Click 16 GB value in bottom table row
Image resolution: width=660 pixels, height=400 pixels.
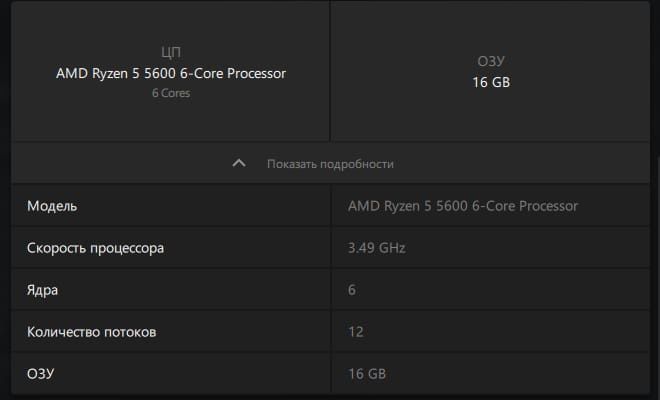tap(367, 374)
